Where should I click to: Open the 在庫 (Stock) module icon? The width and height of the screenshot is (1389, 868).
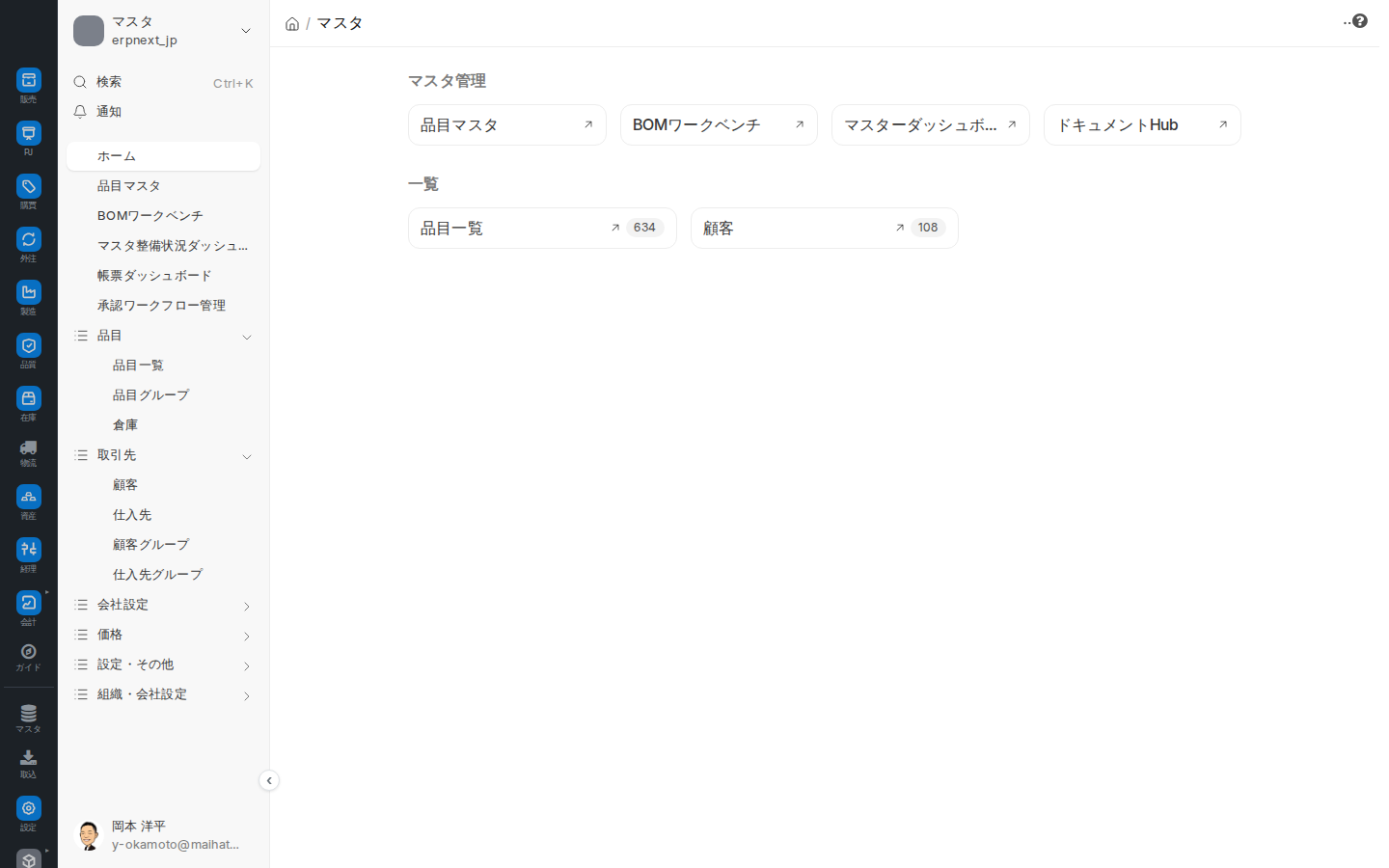click(x=29, y=398)
